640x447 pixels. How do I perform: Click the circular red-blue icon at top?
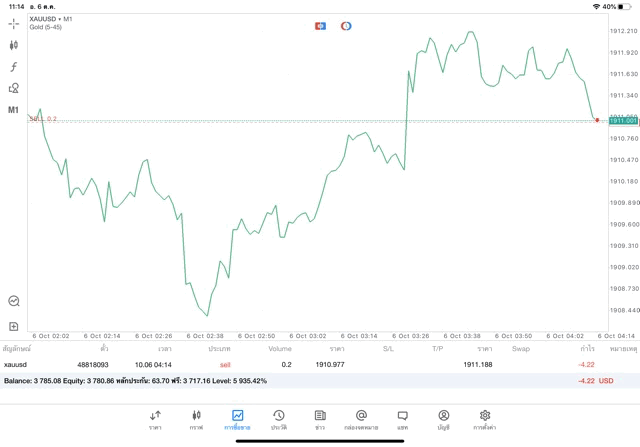[x=346, y=25]
